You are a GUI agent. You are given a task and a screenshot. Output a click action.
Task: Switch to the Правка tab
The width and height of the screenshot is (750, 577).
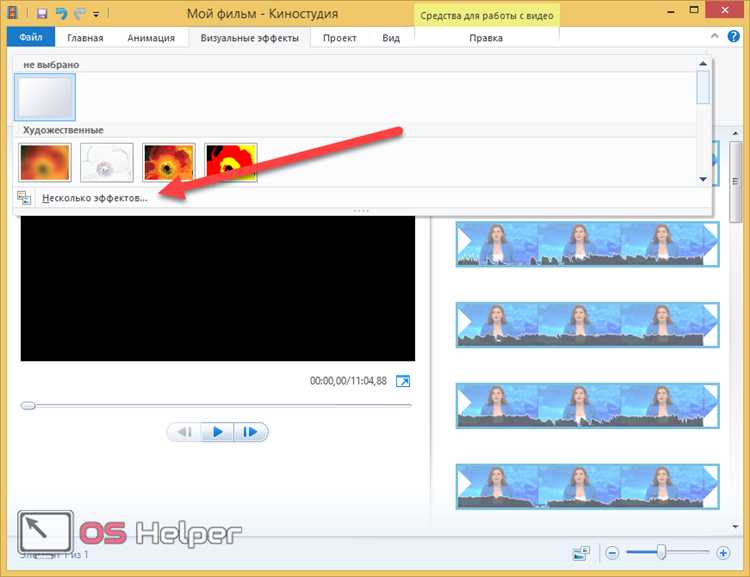click(486, 38)
